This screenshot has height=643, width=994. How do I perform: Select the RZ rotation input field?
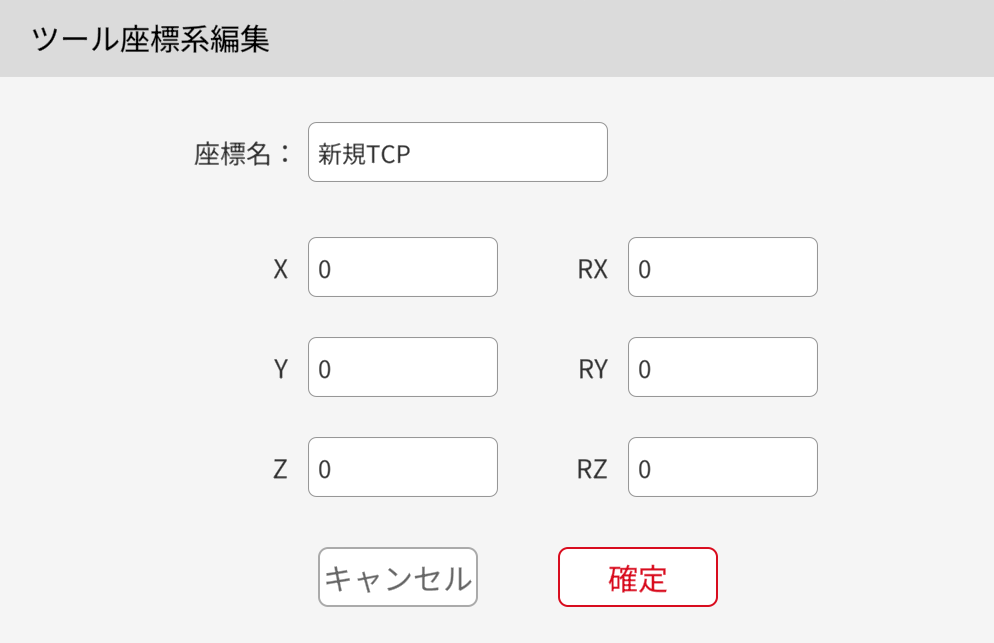coord(722,467)
